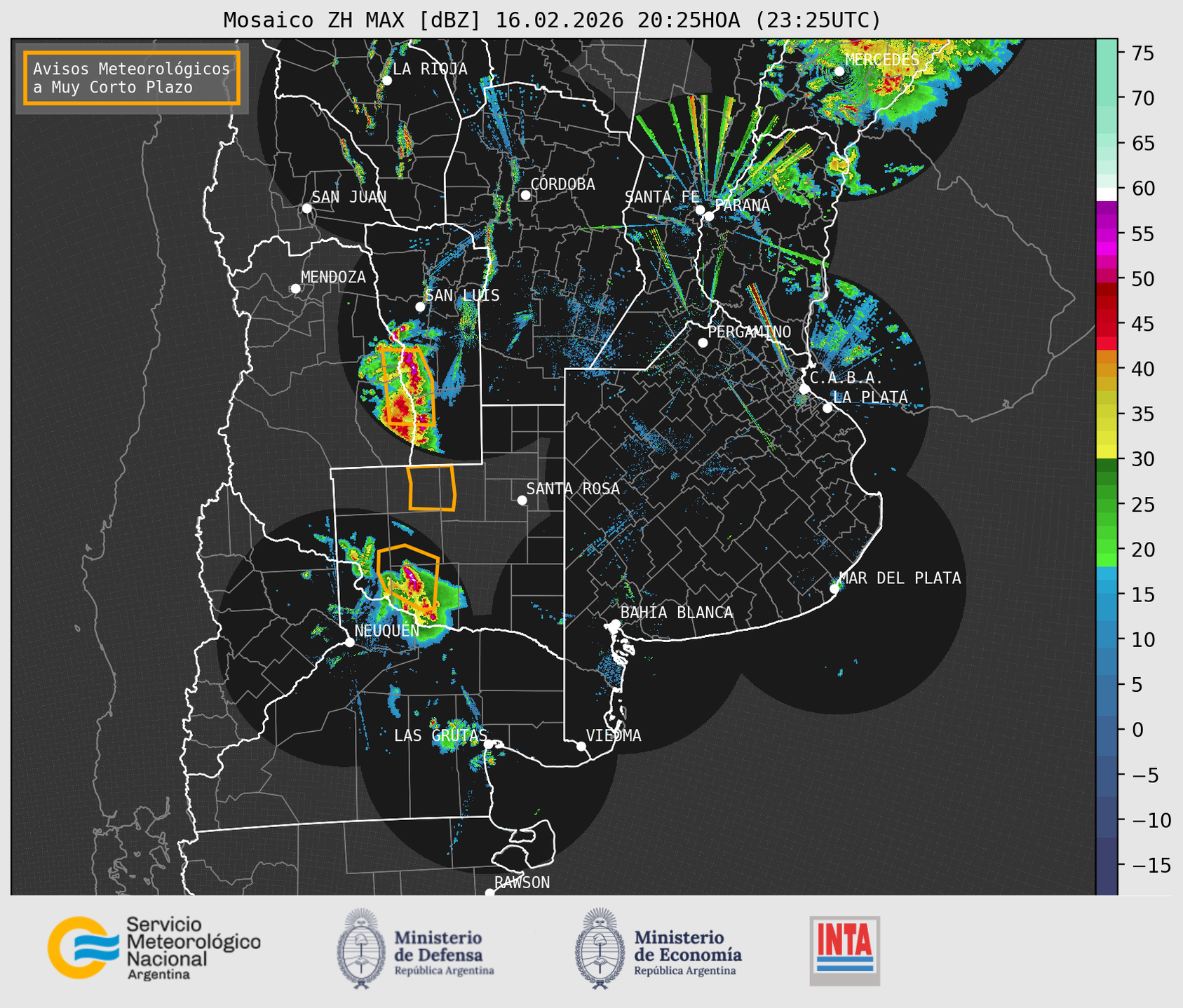Screen dimensions: 1183x1008
Task: Click the INTA logo
Action: pos(844,951)
